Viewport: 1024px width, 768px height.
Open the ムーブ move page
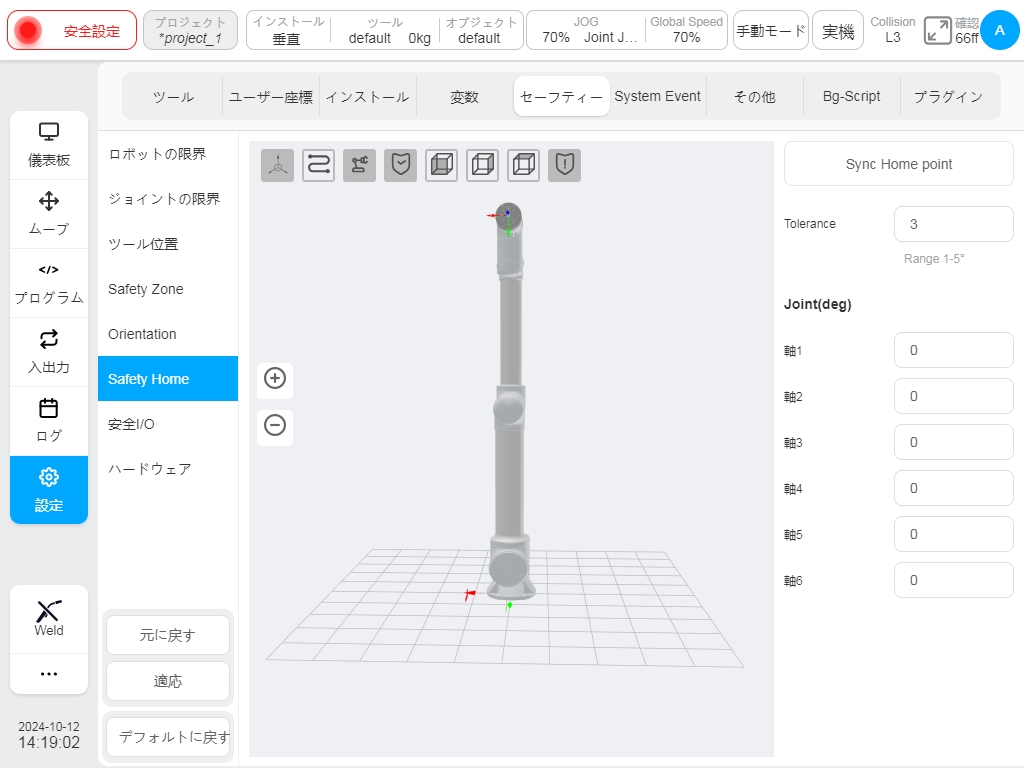point(49,214)
